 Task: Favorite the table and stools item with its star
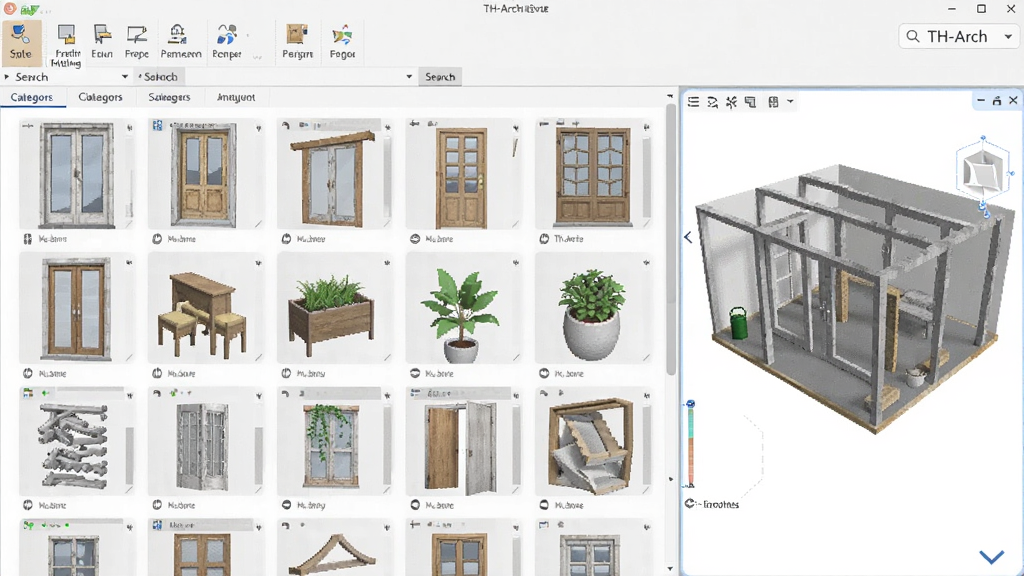click(258, 263)
